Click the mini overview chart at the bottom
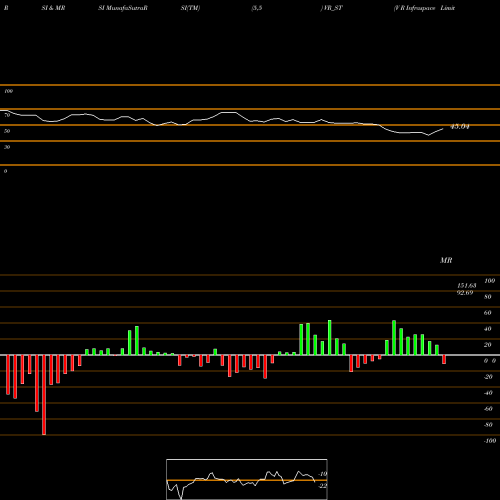 (x=247, y=479)
